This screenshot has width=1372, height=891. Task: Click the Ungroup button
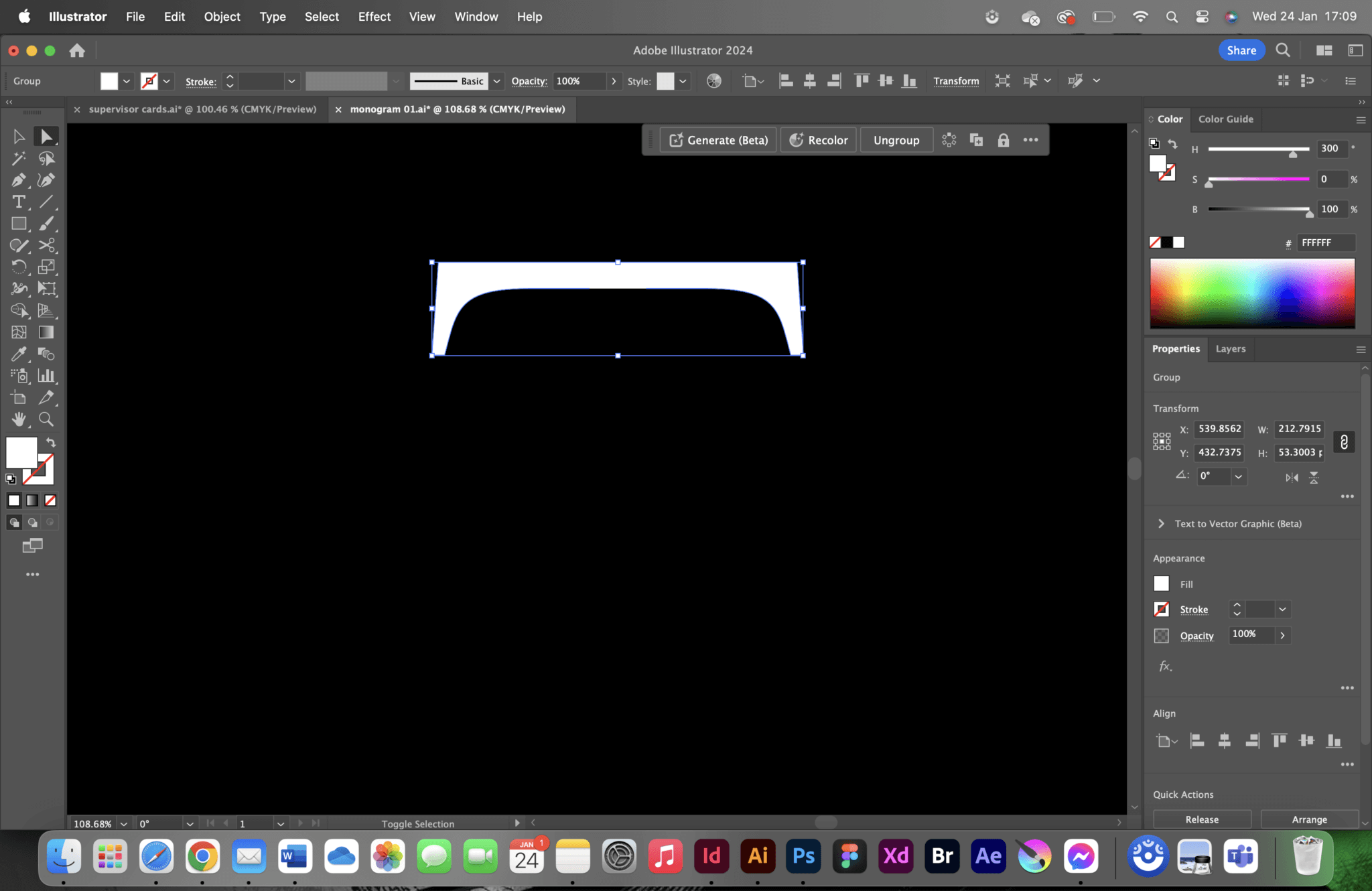click(x=896, y=139)
